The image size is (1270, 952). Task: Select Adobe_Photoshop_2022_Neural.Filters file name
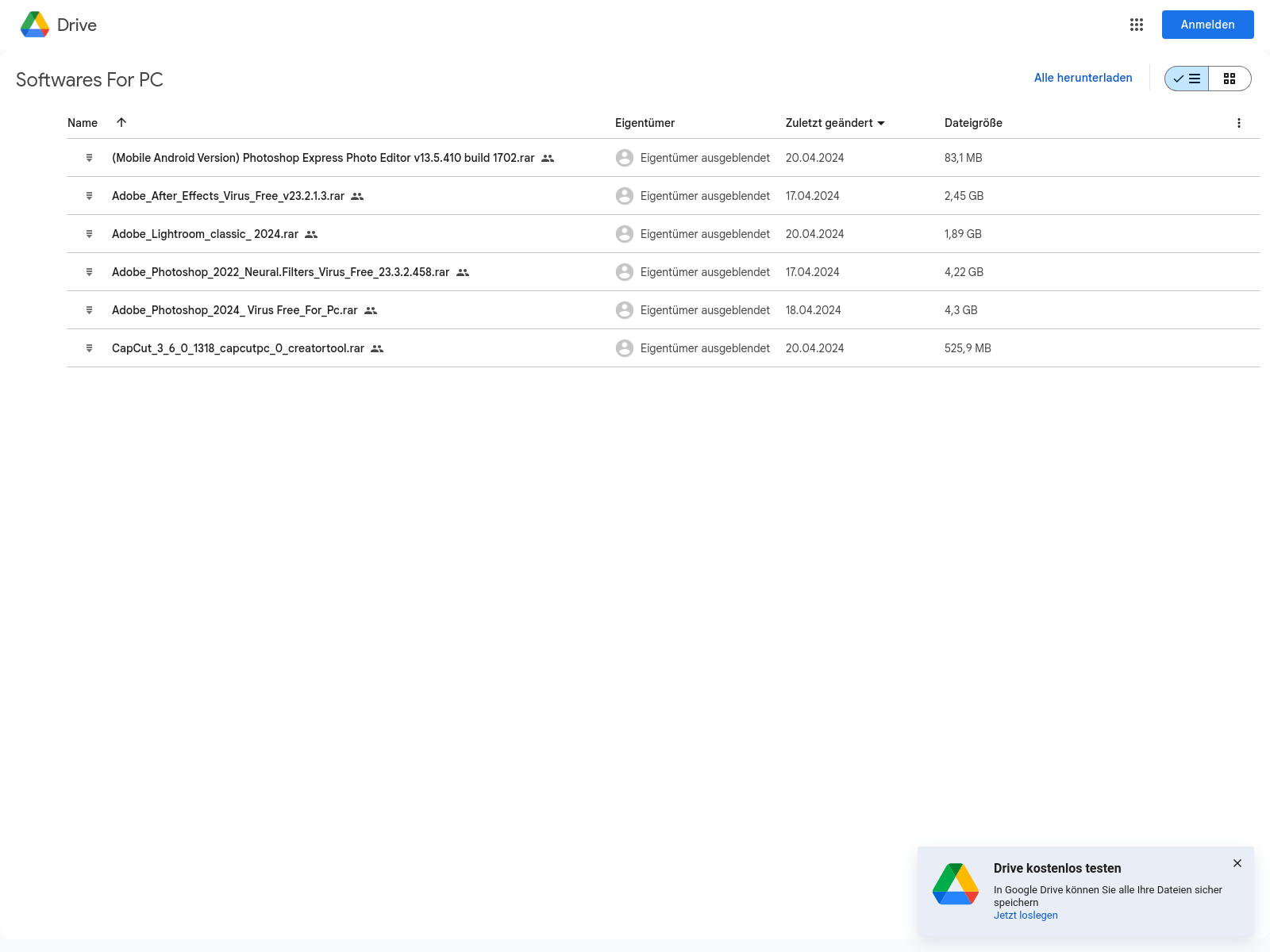pyautogui.click(x=280, y=272)
